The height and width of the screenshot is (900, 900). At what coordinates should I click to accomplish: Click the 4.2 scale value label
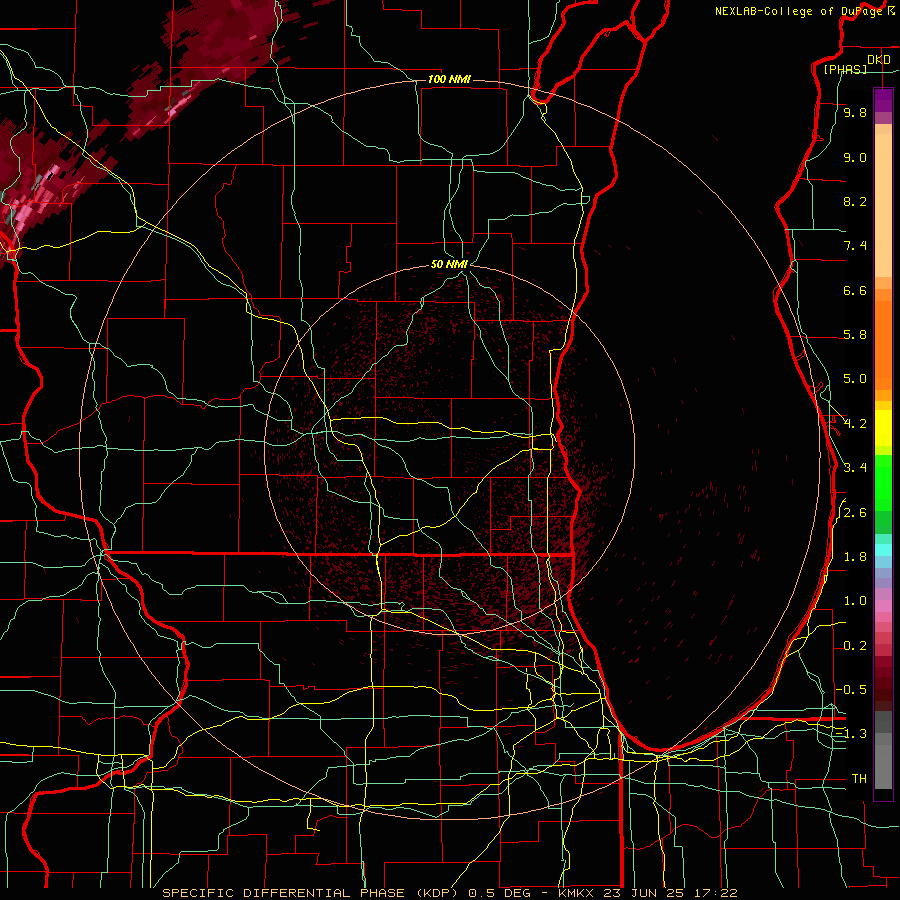point(855,424)
